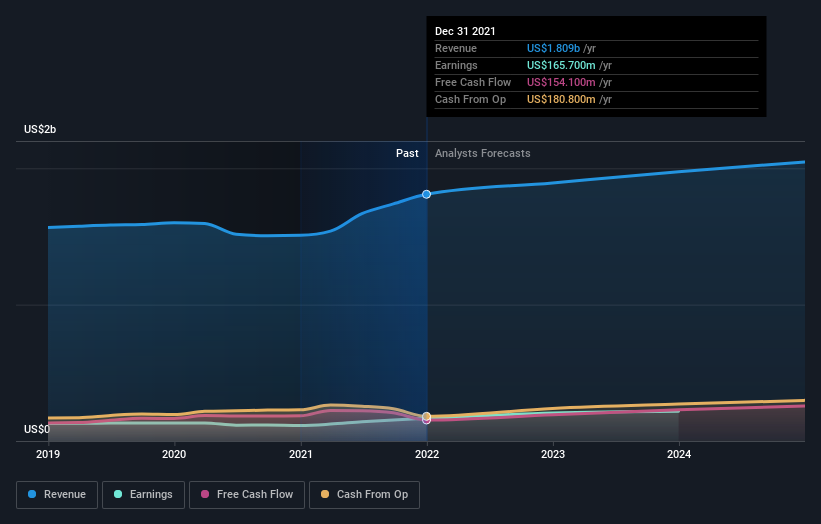
Task: Click the orange Cash From Op legend dot
Action: [325, 494]
